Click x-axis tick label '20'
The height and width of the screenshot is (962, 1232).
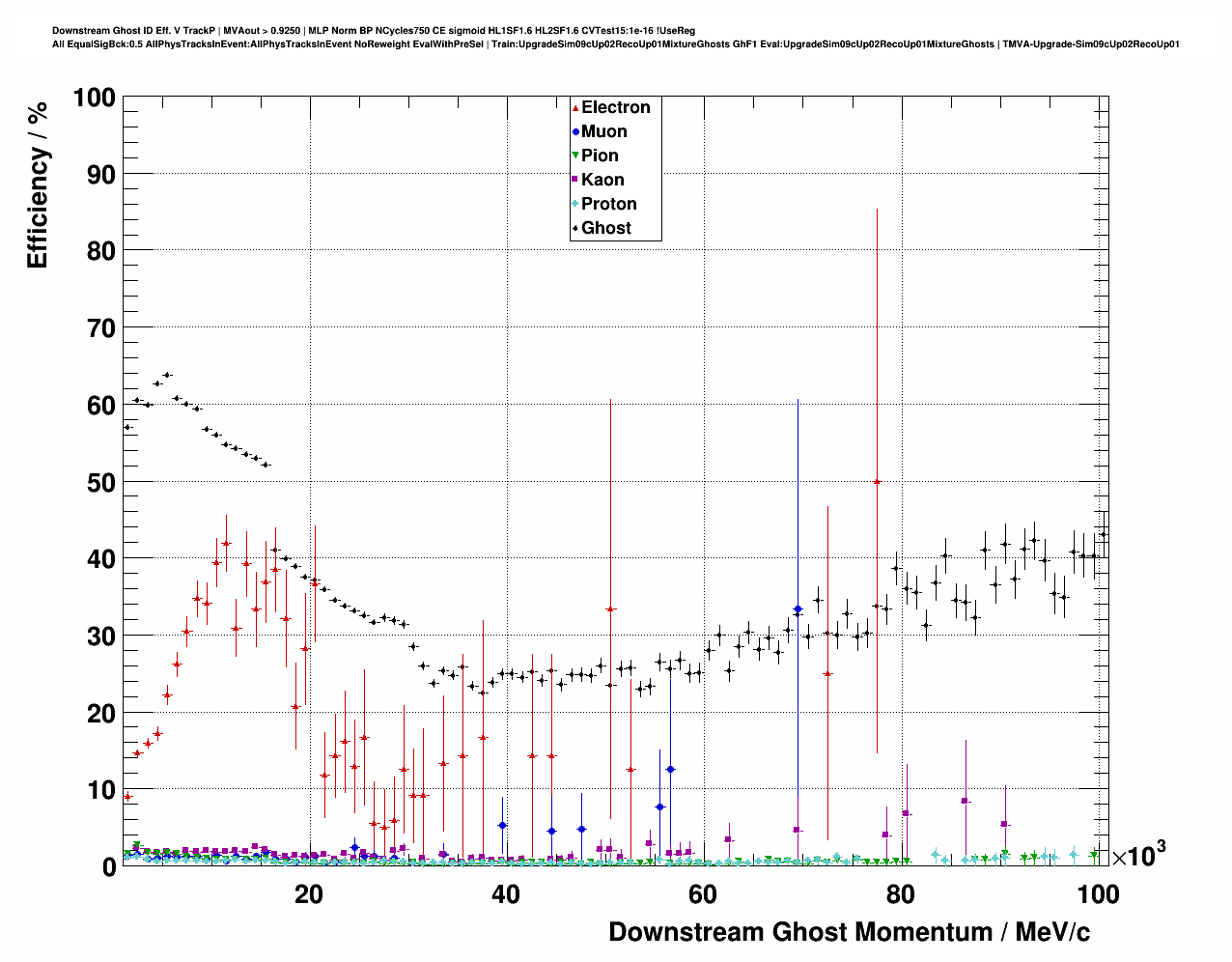[x=309, y=894]
